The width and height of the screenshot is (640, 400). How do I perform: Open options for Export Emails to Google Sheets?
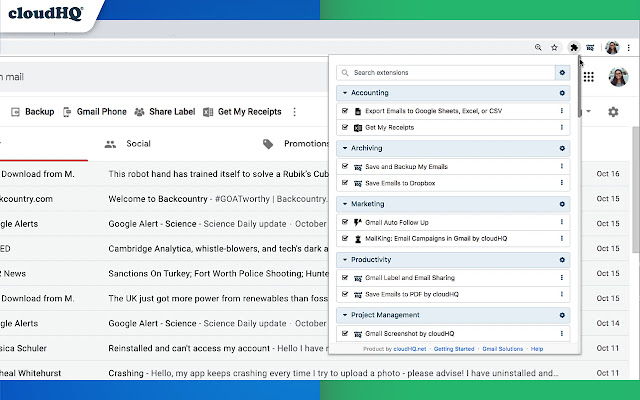point(562,111)
